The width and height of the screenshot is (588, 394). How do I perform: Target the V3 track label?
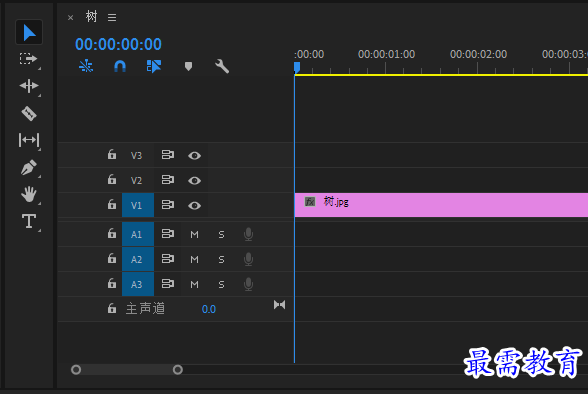[136, 155]
